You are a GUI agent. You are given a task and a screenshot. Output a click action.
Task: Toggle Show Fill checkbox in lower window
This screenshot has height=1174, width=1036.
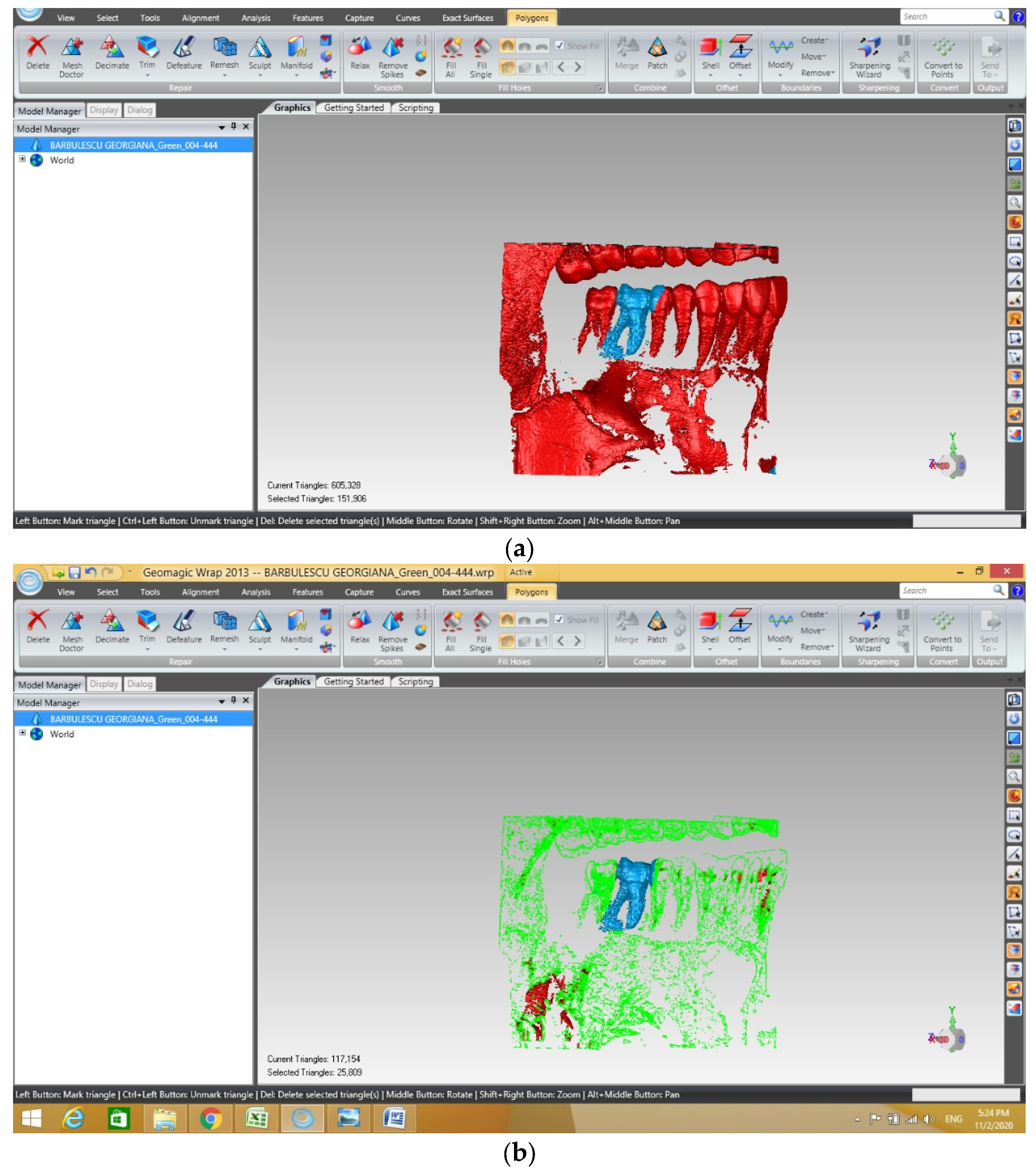[559, 619]
